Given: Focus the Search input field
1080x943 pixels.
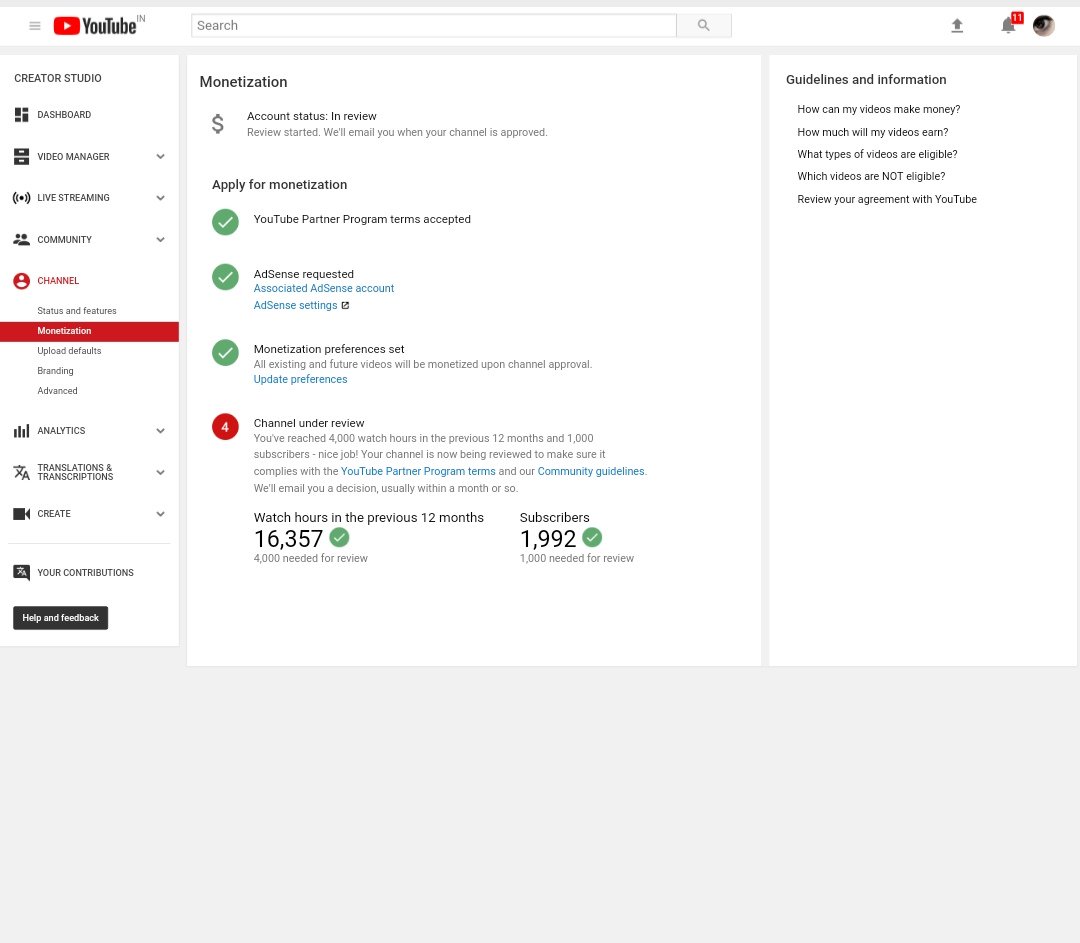Looking at the screenshot, I should [x=433, y=25].
